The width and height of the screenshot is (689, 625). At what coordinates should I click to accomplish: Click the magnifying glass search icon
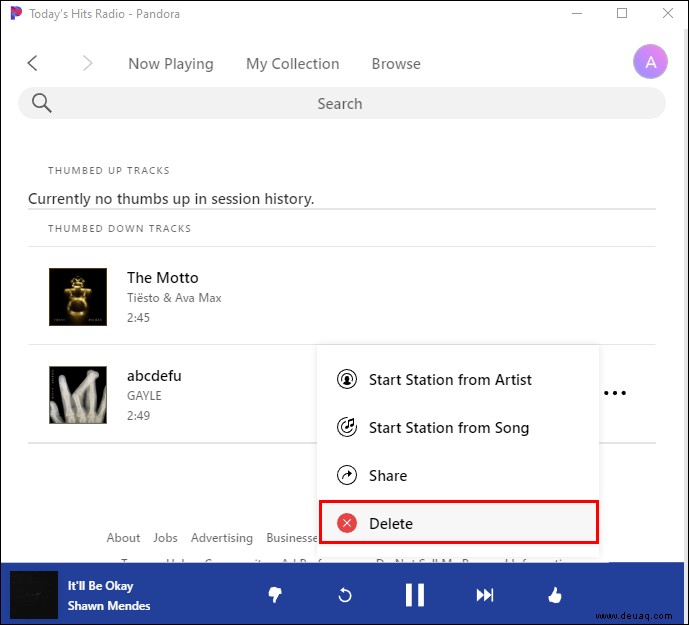[41, 103]
